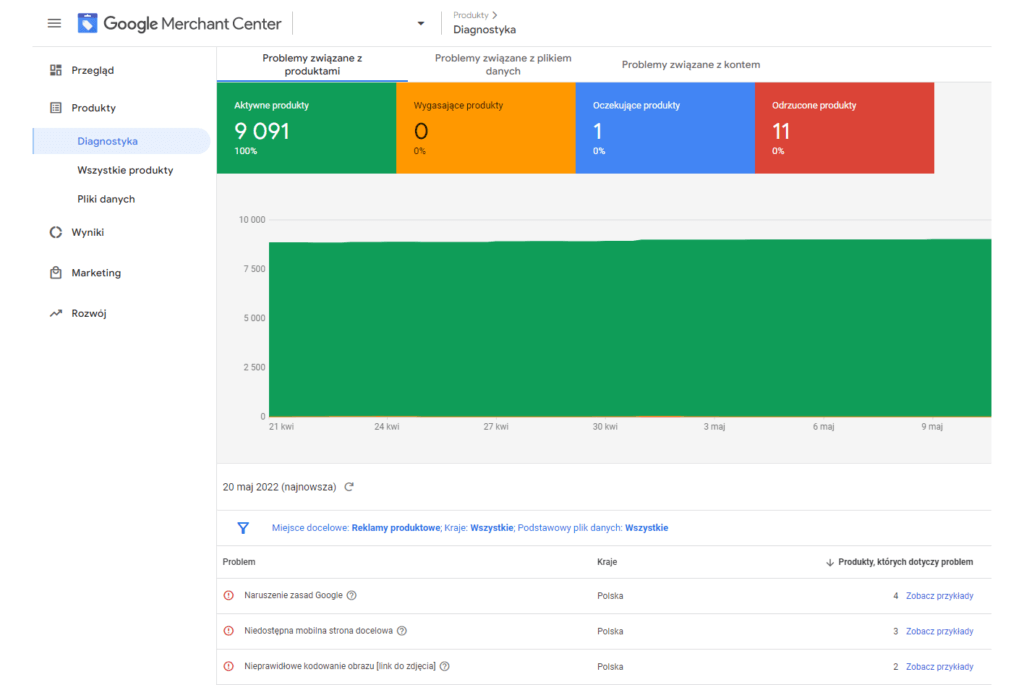The width and height of the screenshot is (1024, 685).
Task: Switch to Problemy związane z plikiem danych tab
Action: [503, 65]
